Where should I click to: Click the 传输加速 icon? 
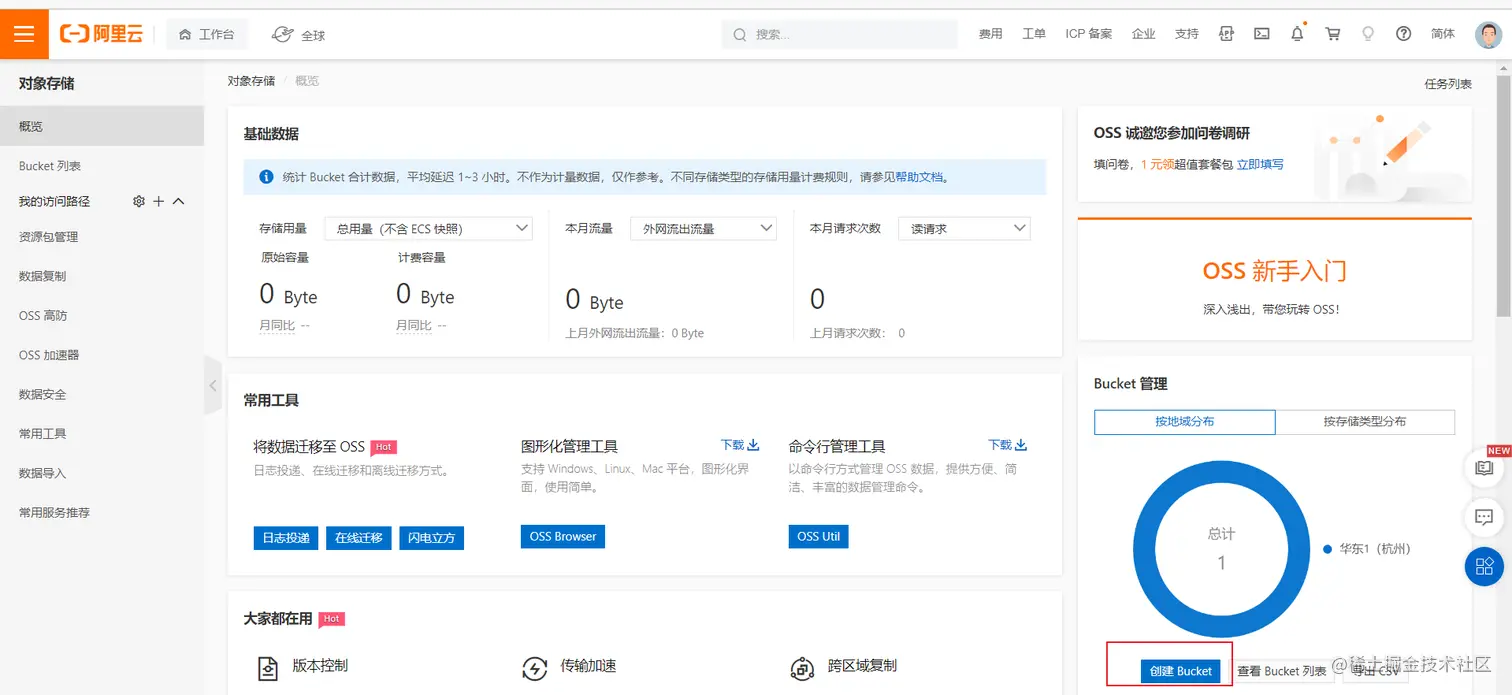(x=535, y=668)
